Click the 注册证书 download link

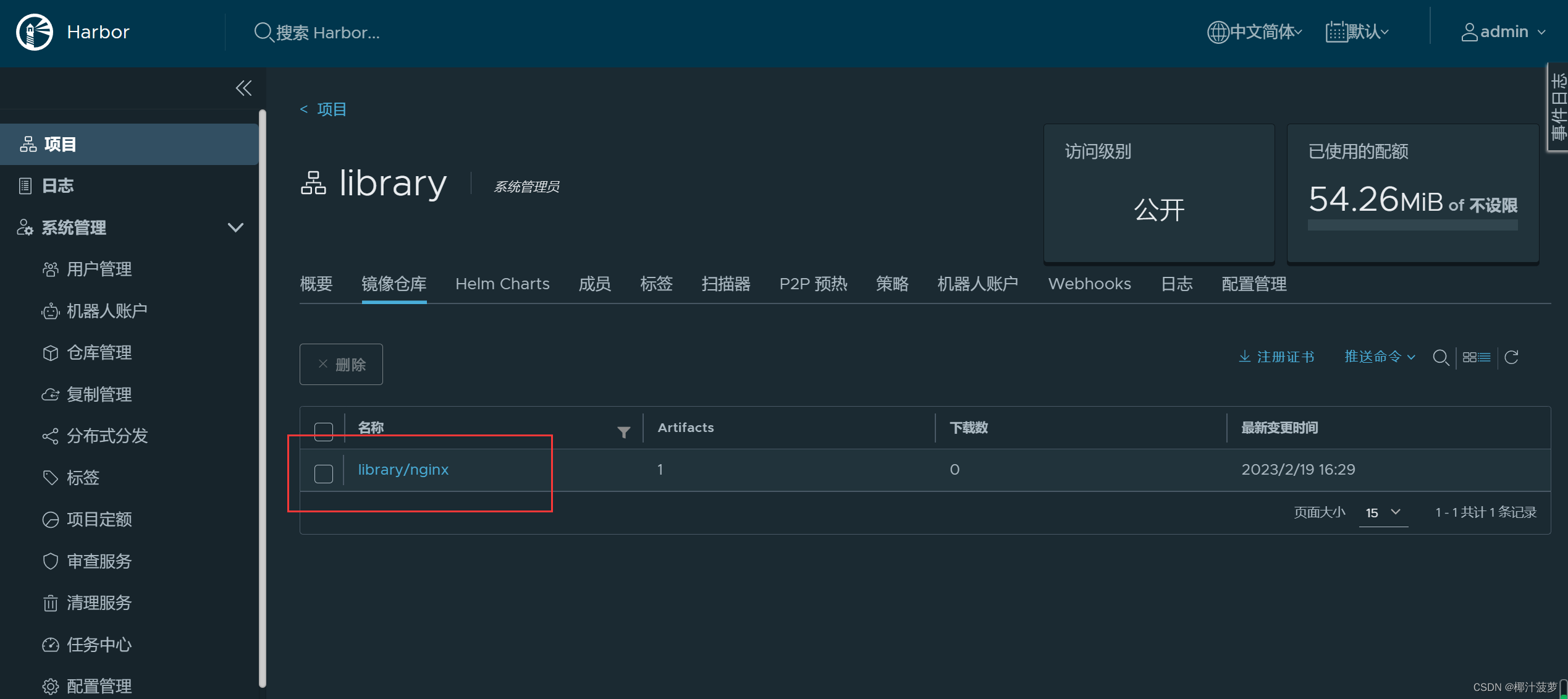point(1277,357)
